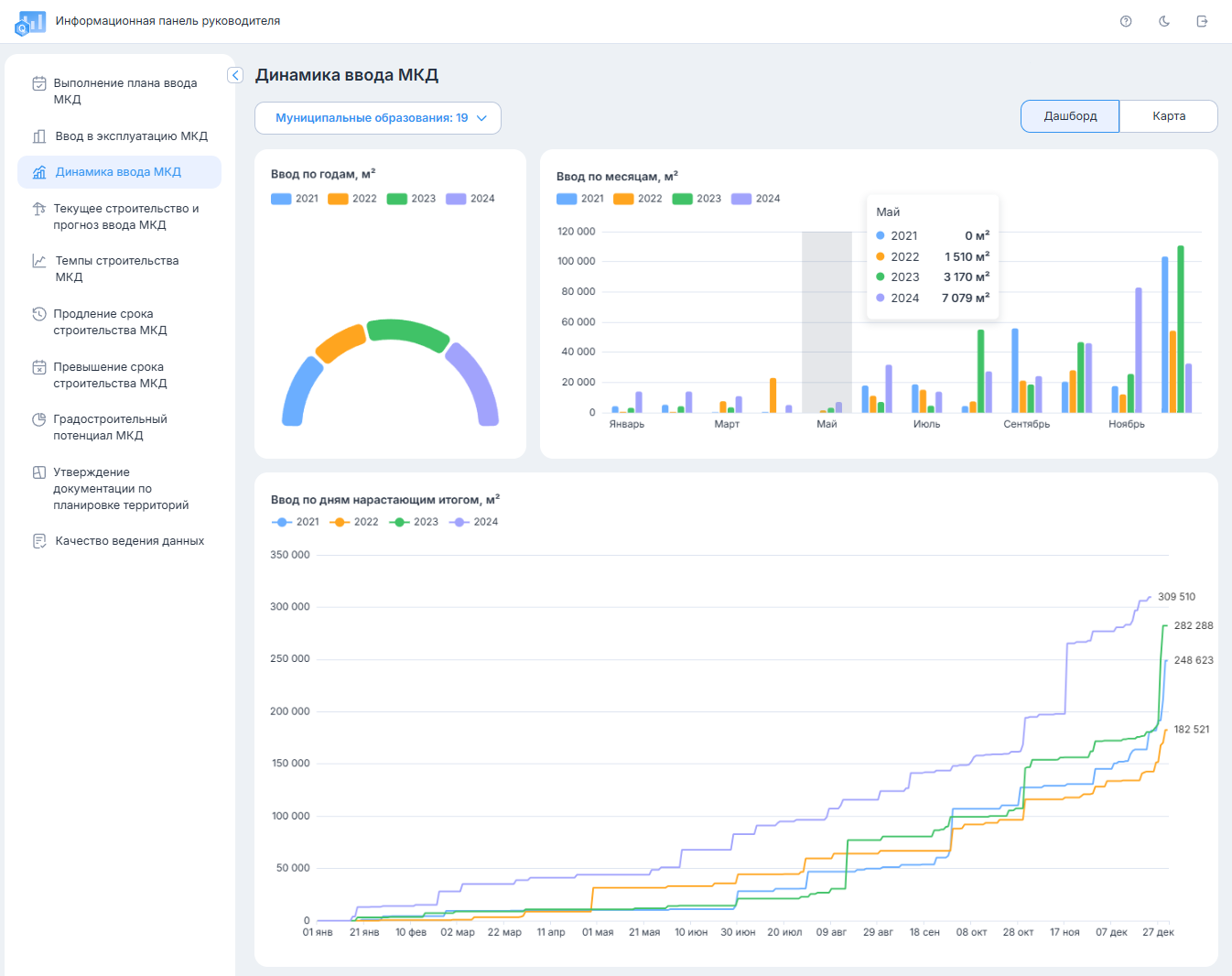The image size is (1232, 976).
Task: Toggle dark mode moon icon
Action: pos(1164,21)
